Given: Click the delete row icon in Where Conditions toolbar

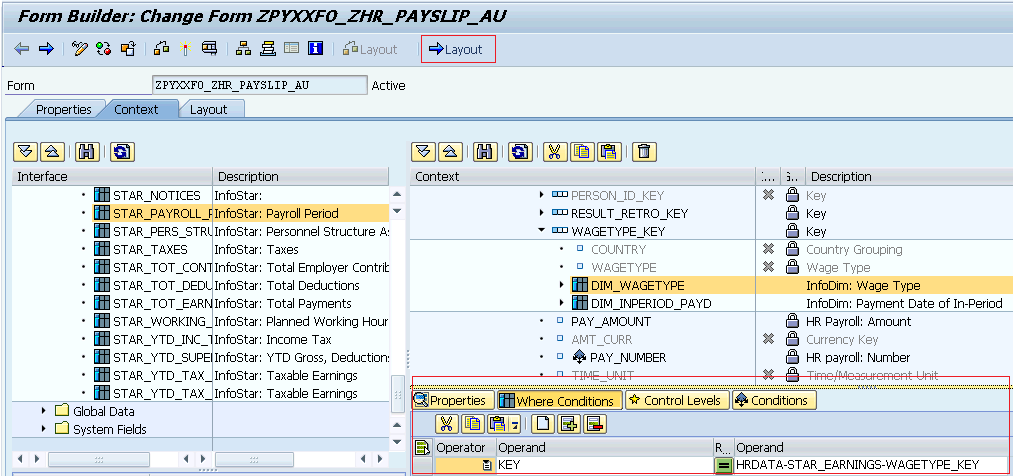Looking at the screenshot, I should coord(595,424).
